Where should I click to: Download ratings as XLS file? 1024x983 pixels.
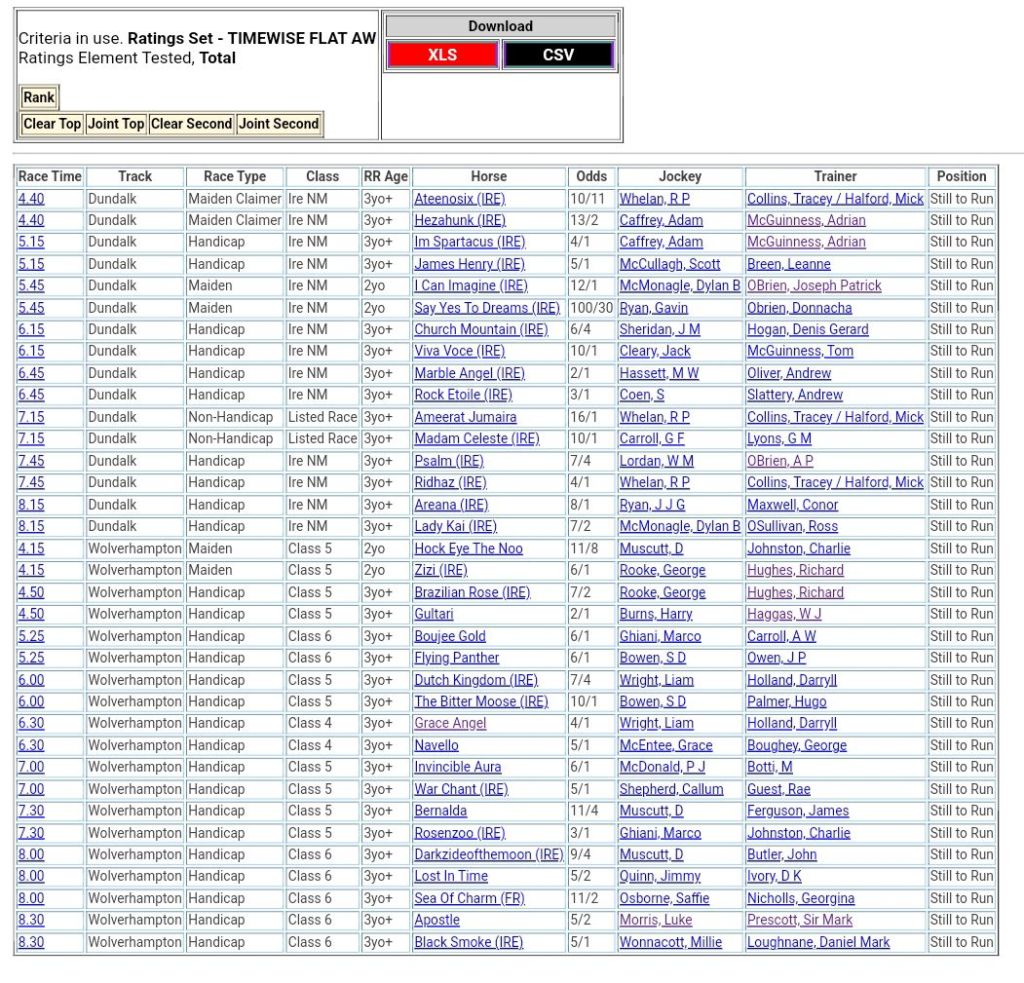442,55
